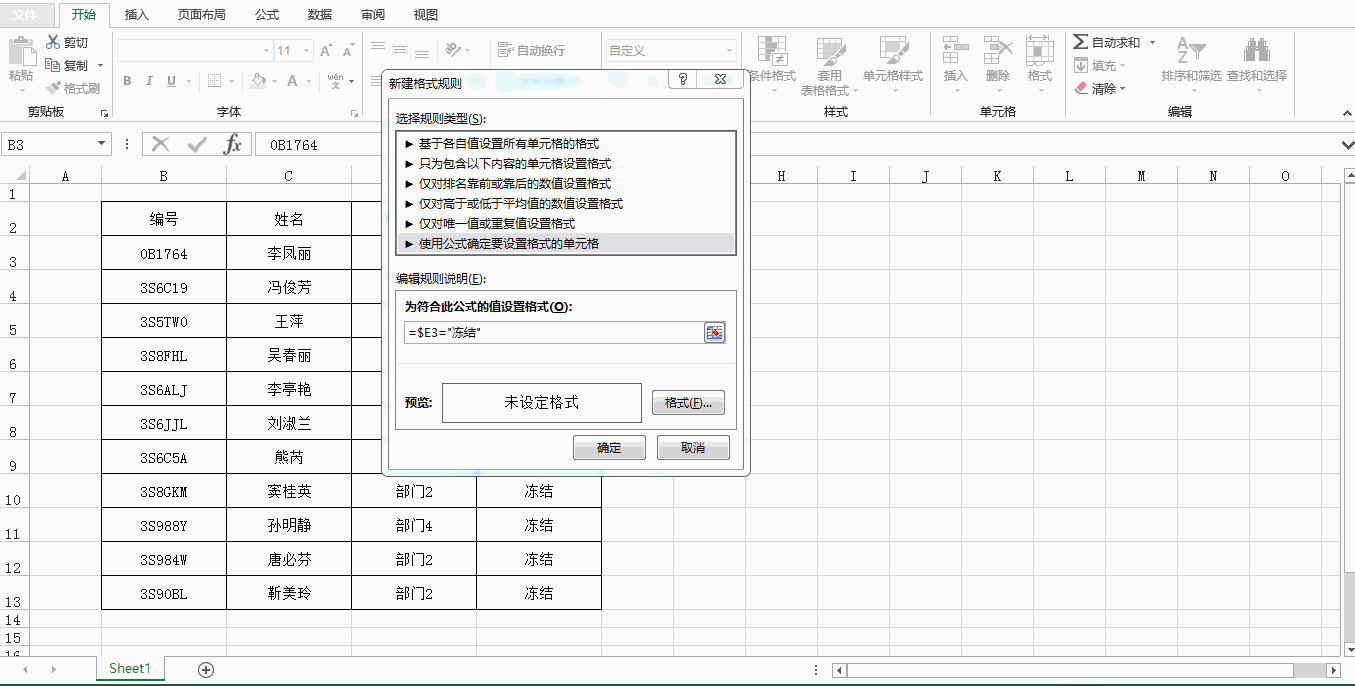Click the Font Color A icon
This screenshot has height=686, width=1355.
293,81
